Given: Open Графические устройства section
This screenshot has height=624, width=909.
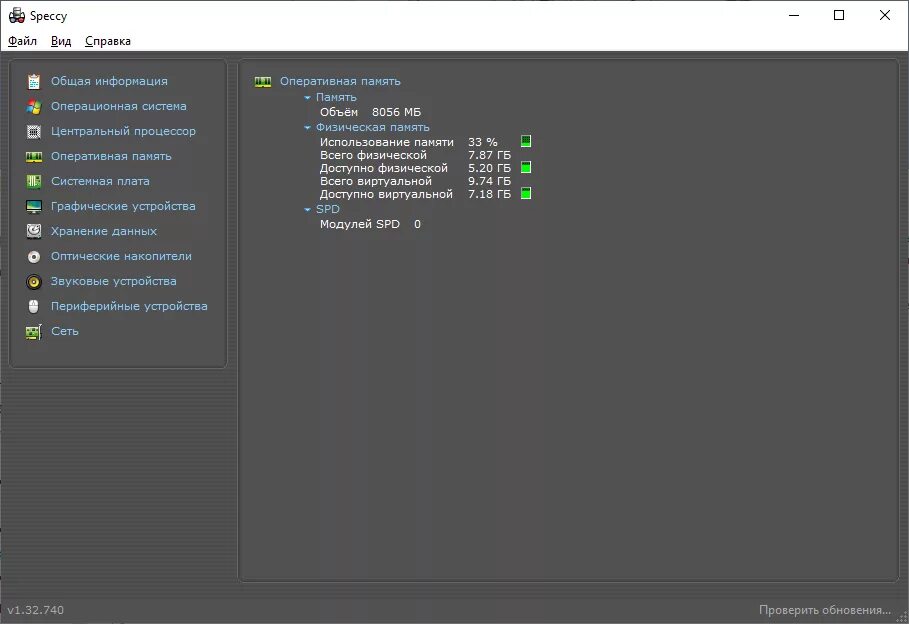Looking at the screenshot, I should click(123, 206).
